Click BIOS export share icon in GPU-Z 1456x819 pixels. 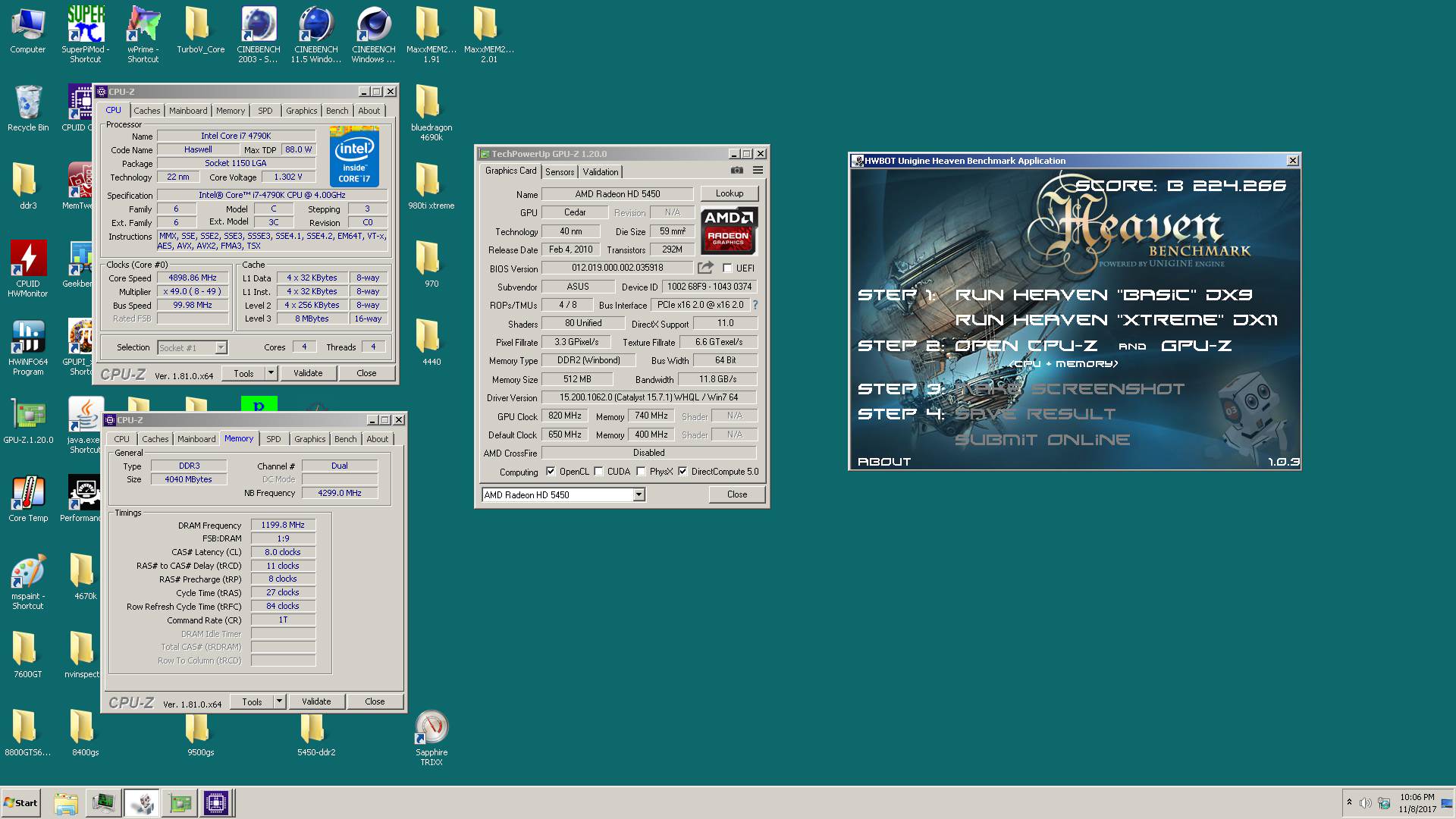pos(705,268)
